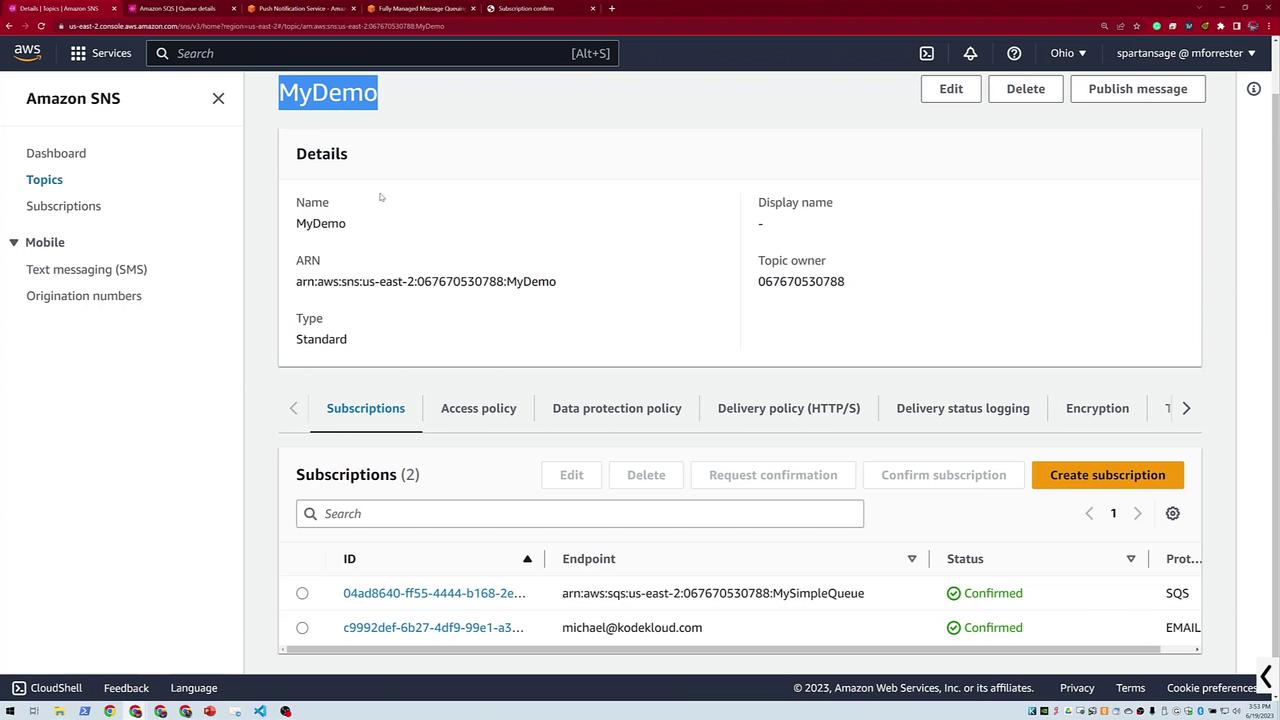The width and height of the screenshot is (1280, 720).
Task: Open the help question mark menu
Action: pyautogui.click(x=1014, y=53)
